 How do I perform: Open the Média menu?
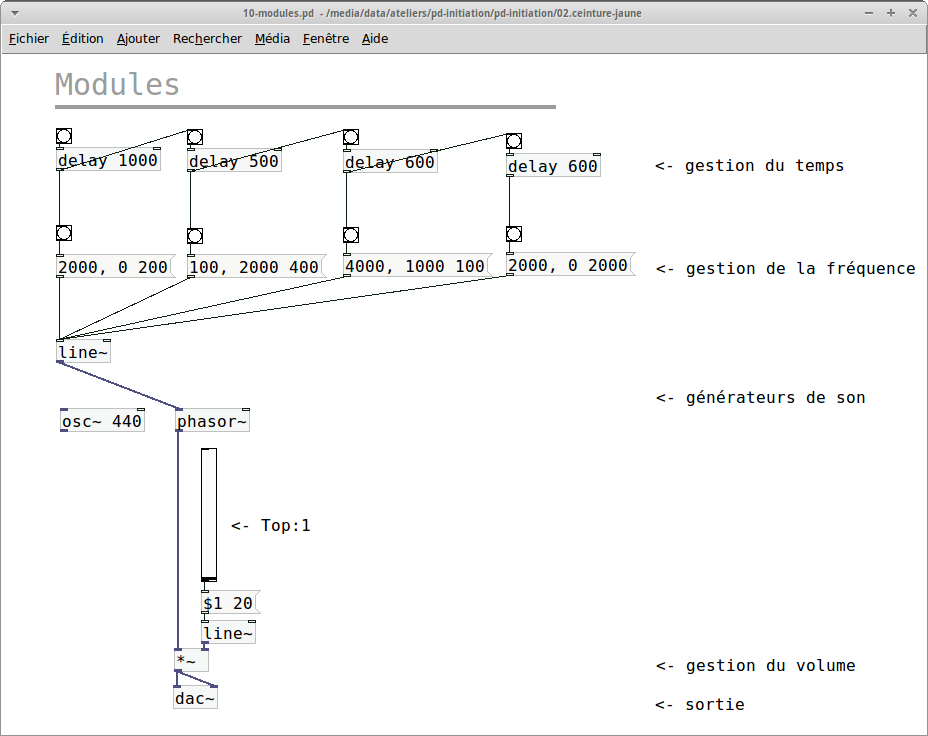tap(272, 38)
